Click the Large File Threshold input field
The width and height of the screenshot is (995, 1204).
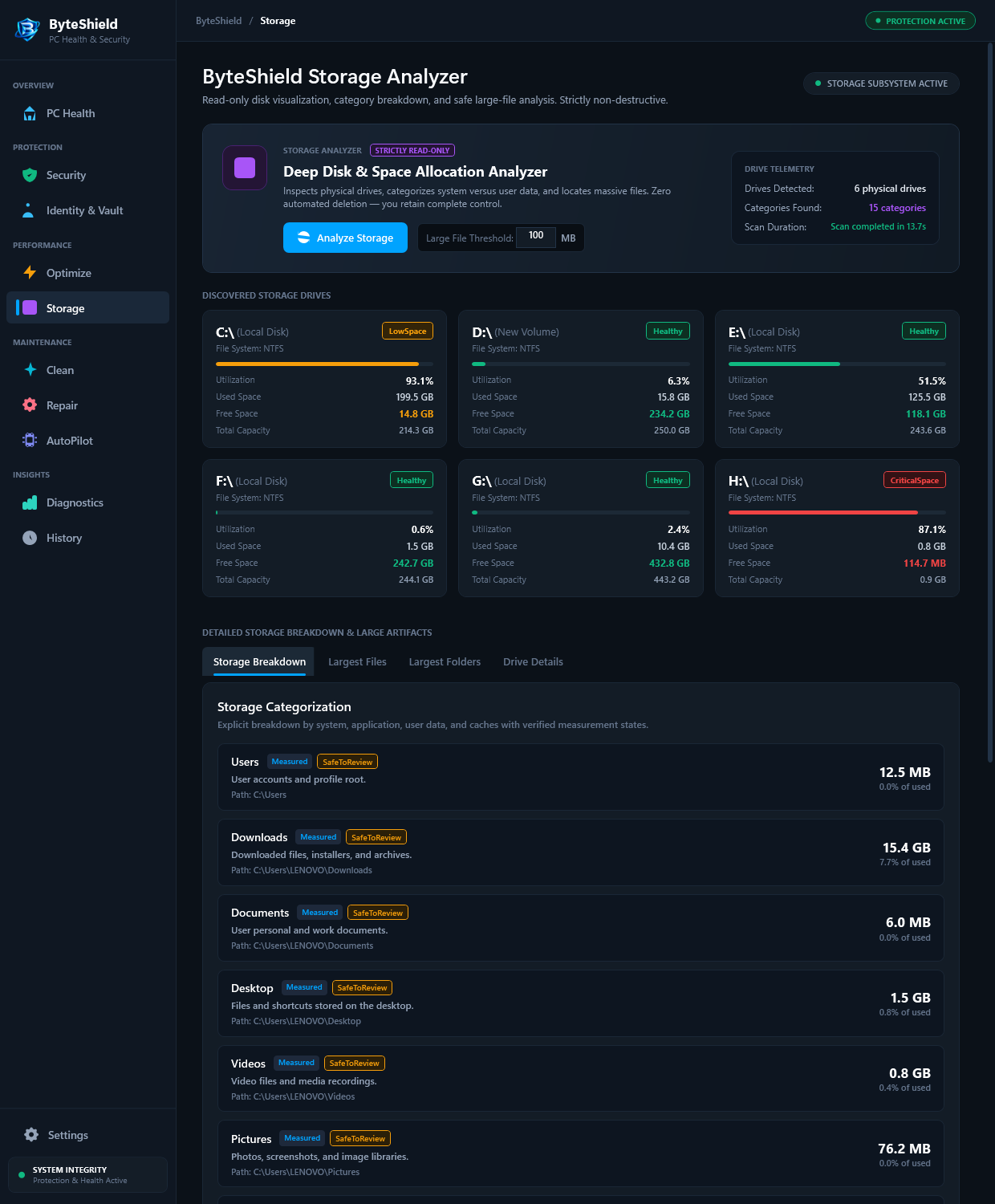coord(536,238)
